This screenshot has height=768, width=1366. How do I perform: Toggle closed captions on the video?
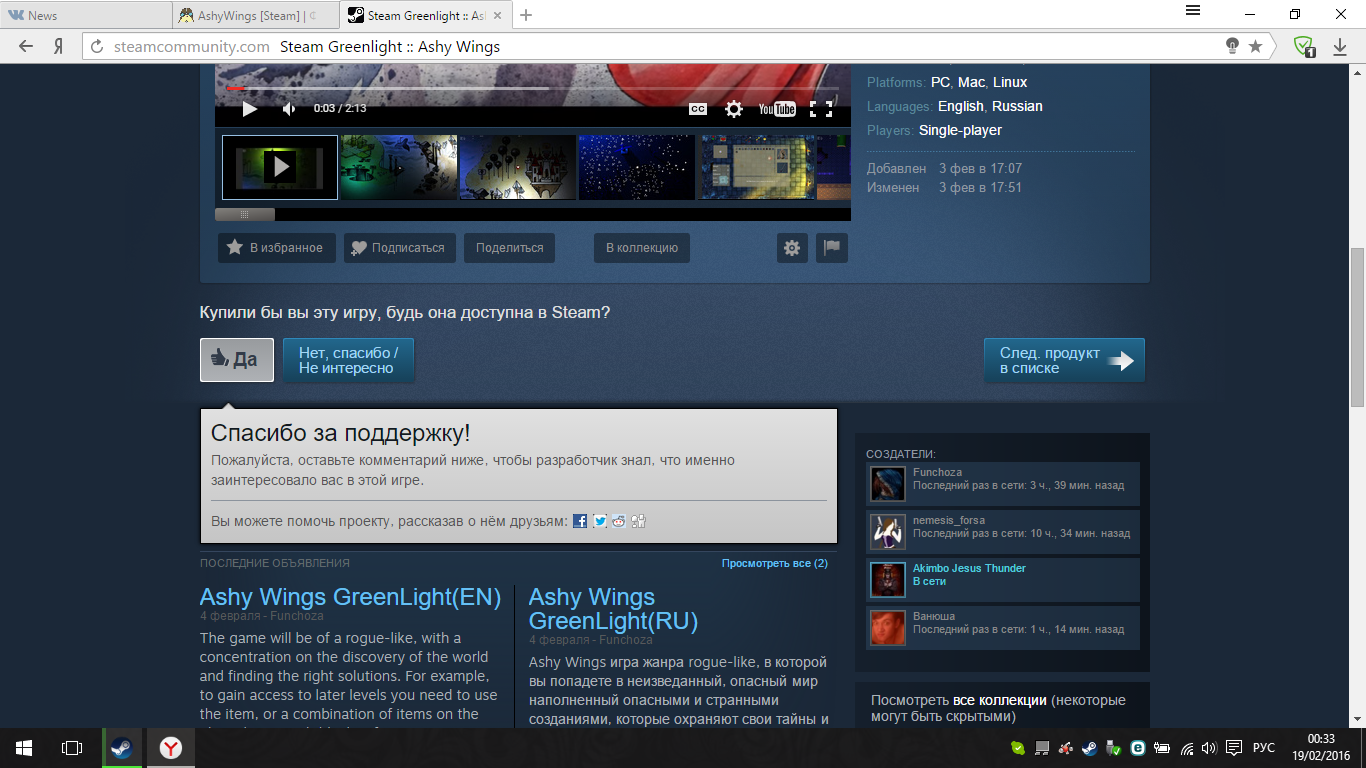(698, 109)
